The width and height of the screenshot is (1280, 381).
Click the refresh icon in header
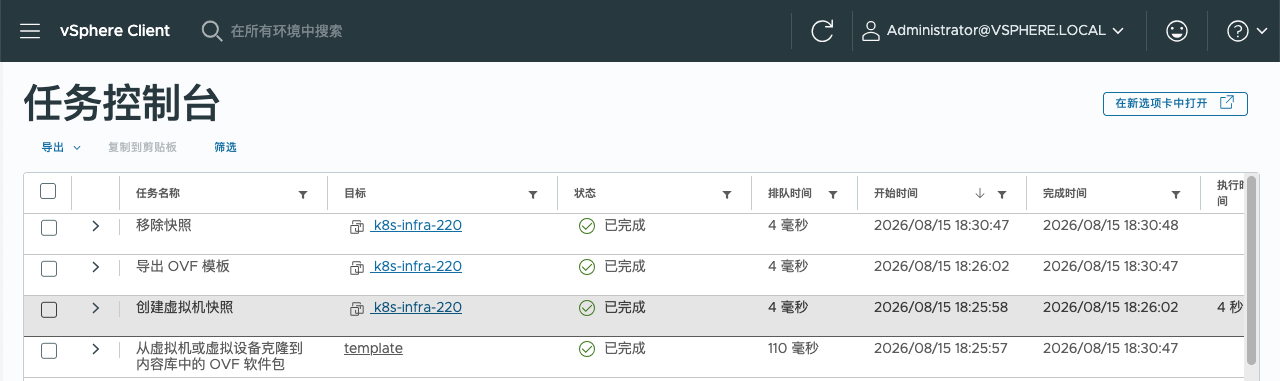pos(822,31)
